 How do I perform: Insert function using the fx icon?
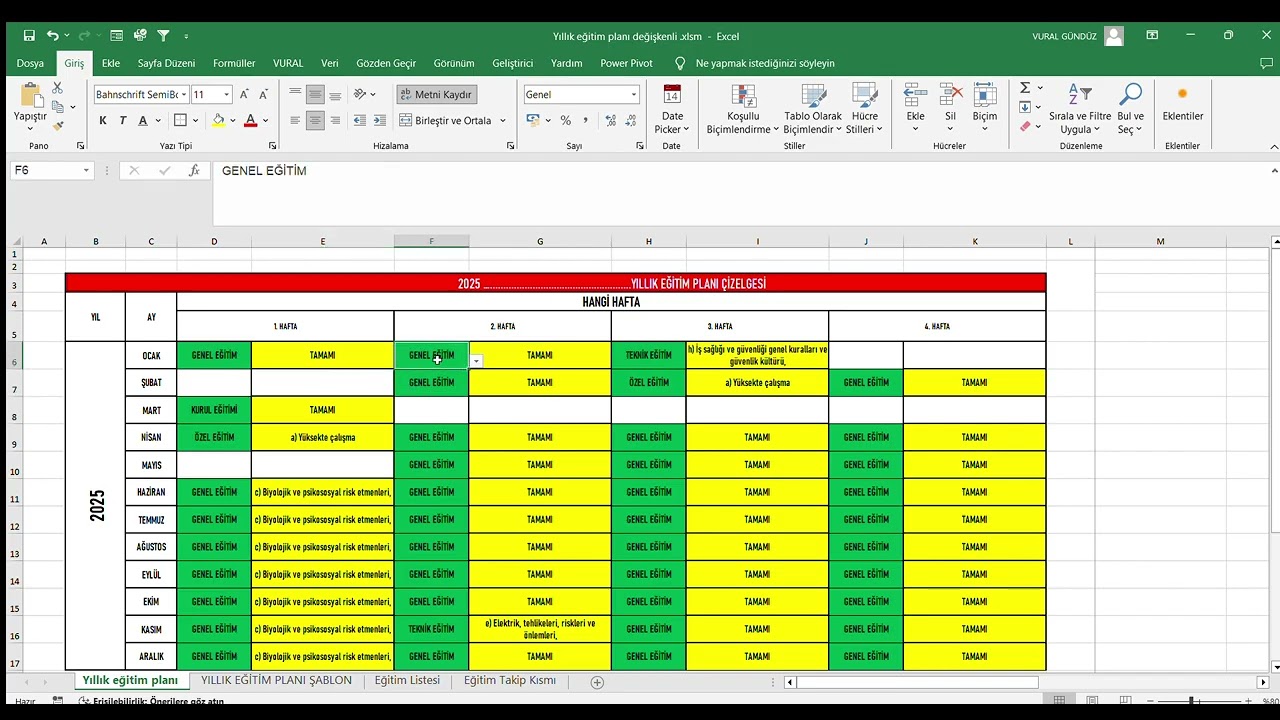pyautogui.click(x=194, y=171)
